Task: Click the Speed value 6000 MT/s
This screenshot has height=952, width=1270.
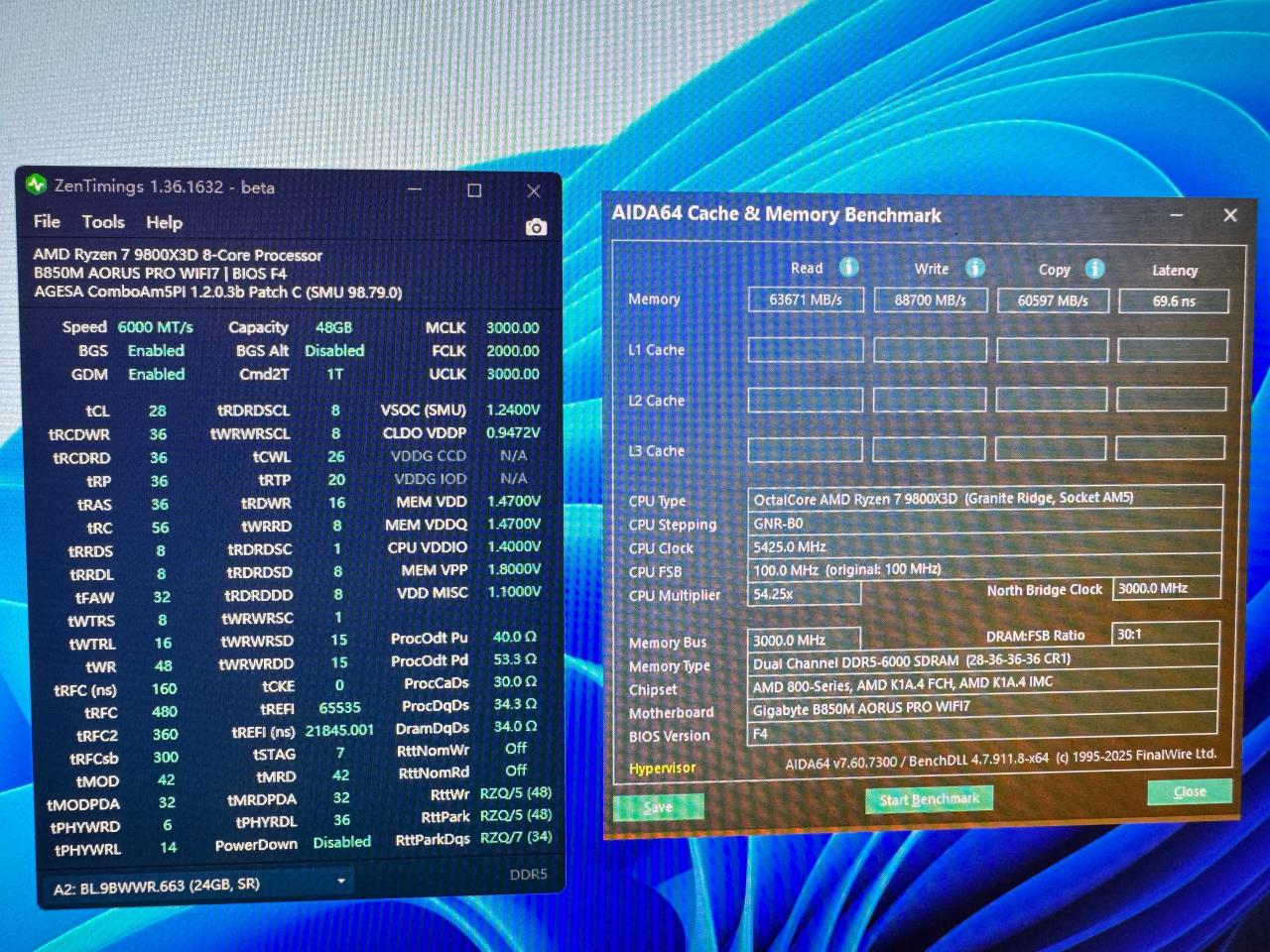Action: (x=156, y=327)
